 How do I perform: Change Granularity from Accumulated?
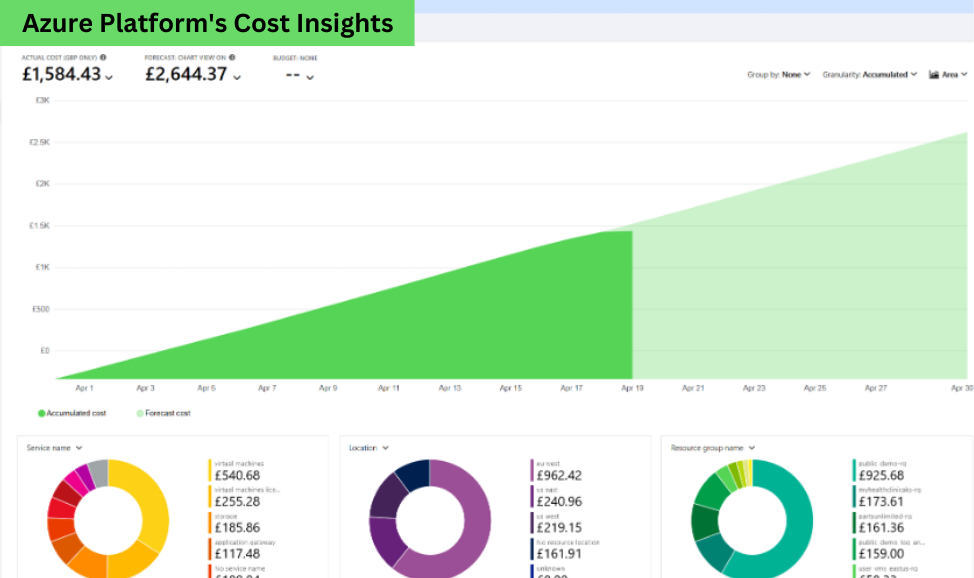[869, 74]
